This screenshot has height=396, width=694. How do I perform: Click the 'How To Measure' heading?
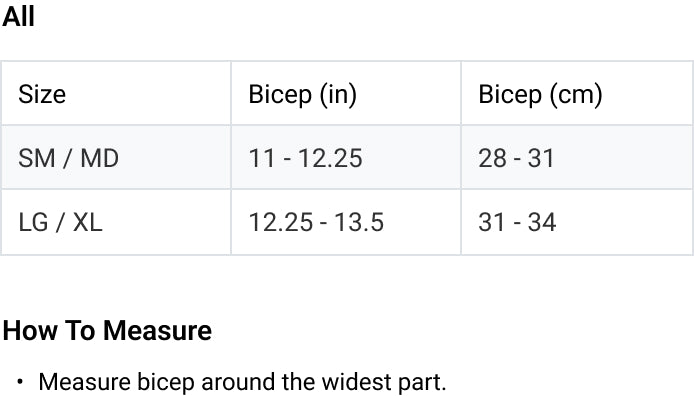point(107,330)
